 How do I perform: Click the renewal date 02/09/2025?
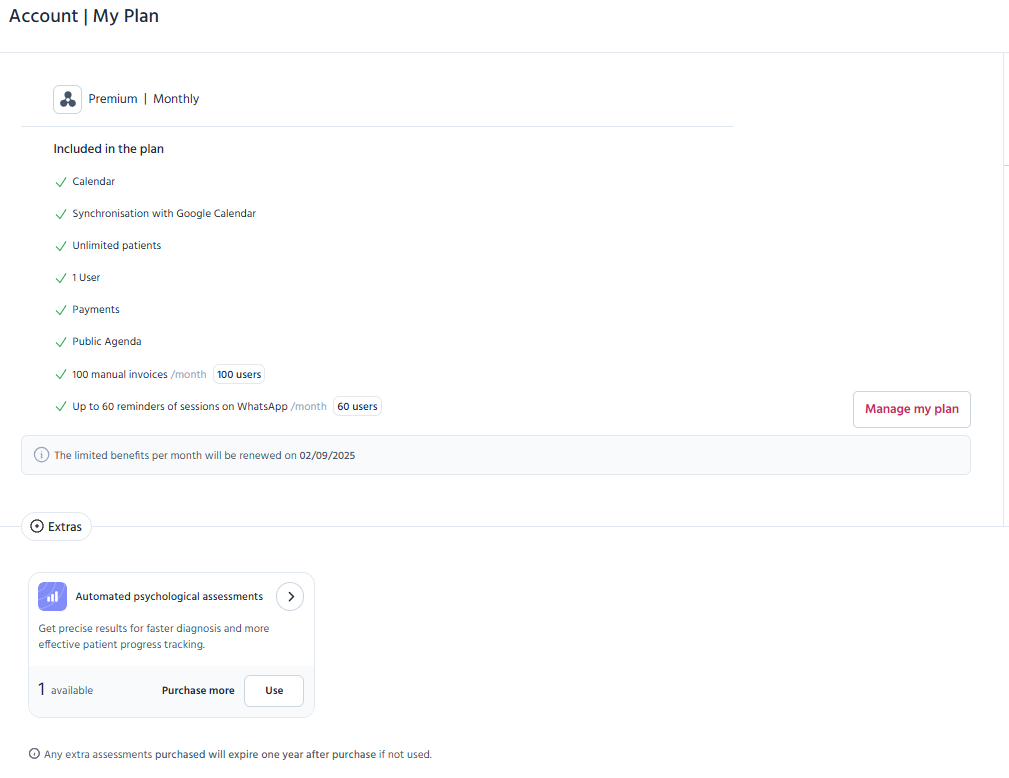[x=327, y=456]
